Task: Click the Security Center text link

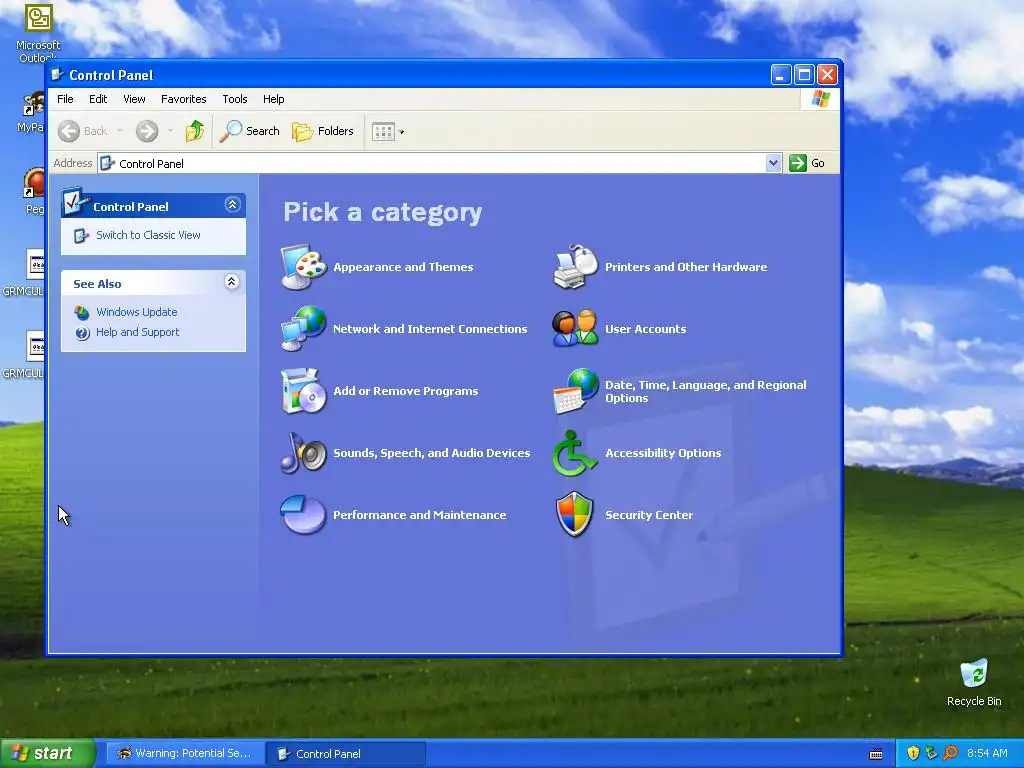Action: [x=649, y=515]
